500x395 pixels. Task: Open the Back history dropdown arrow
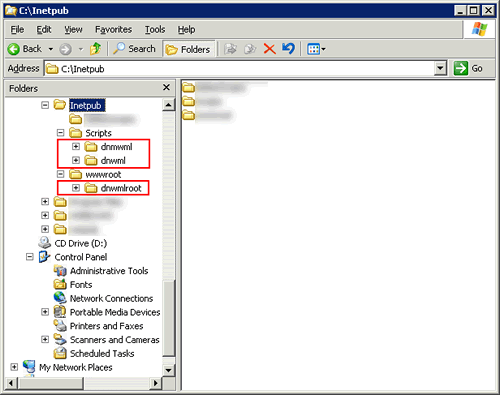[51, 49]
